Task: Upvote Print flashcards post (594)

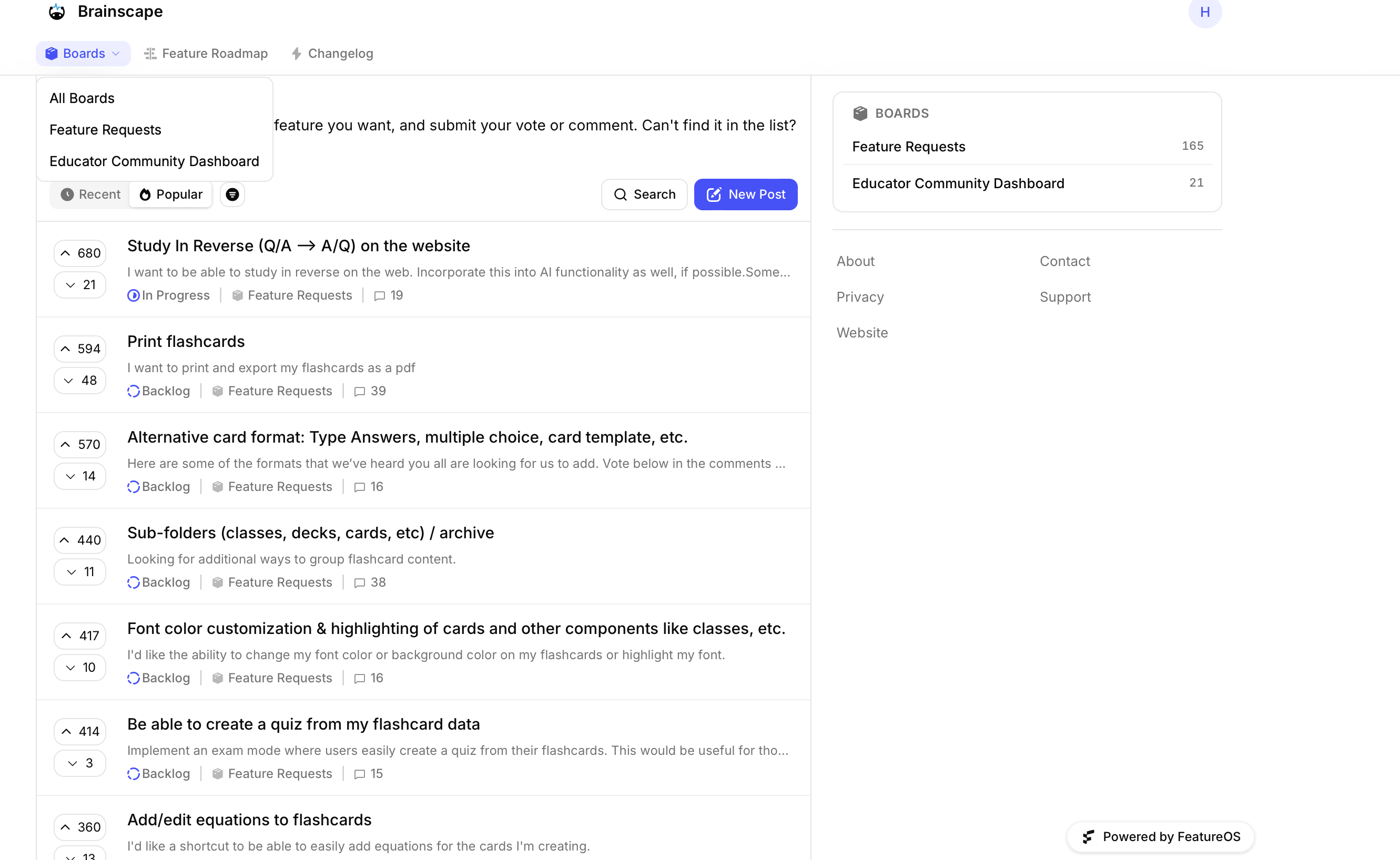Action: pyautogui.click(x=80, y=349)
